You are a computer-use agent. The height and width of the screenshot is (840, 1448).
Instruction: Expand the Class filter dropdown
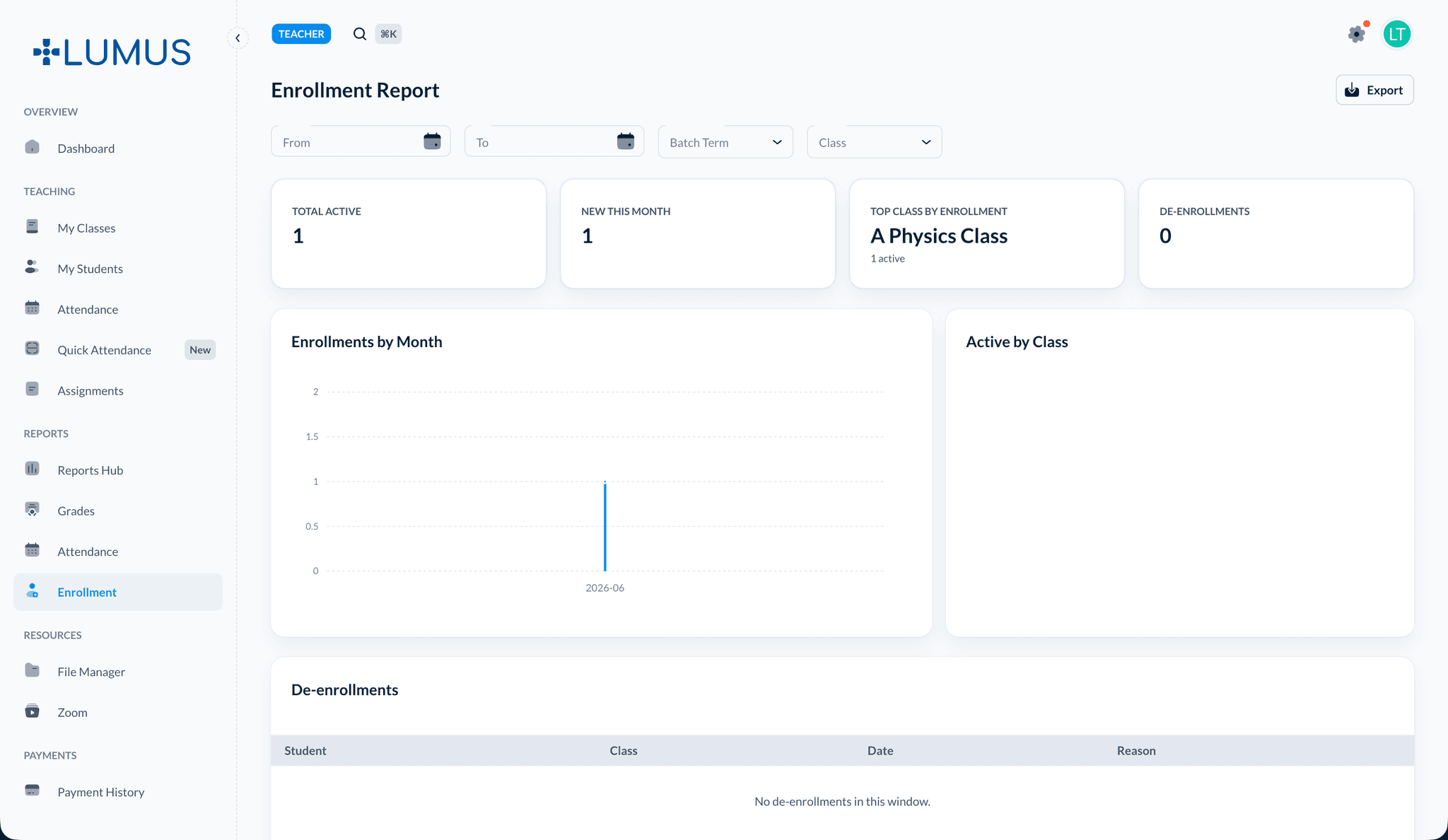tap(875, 142)
